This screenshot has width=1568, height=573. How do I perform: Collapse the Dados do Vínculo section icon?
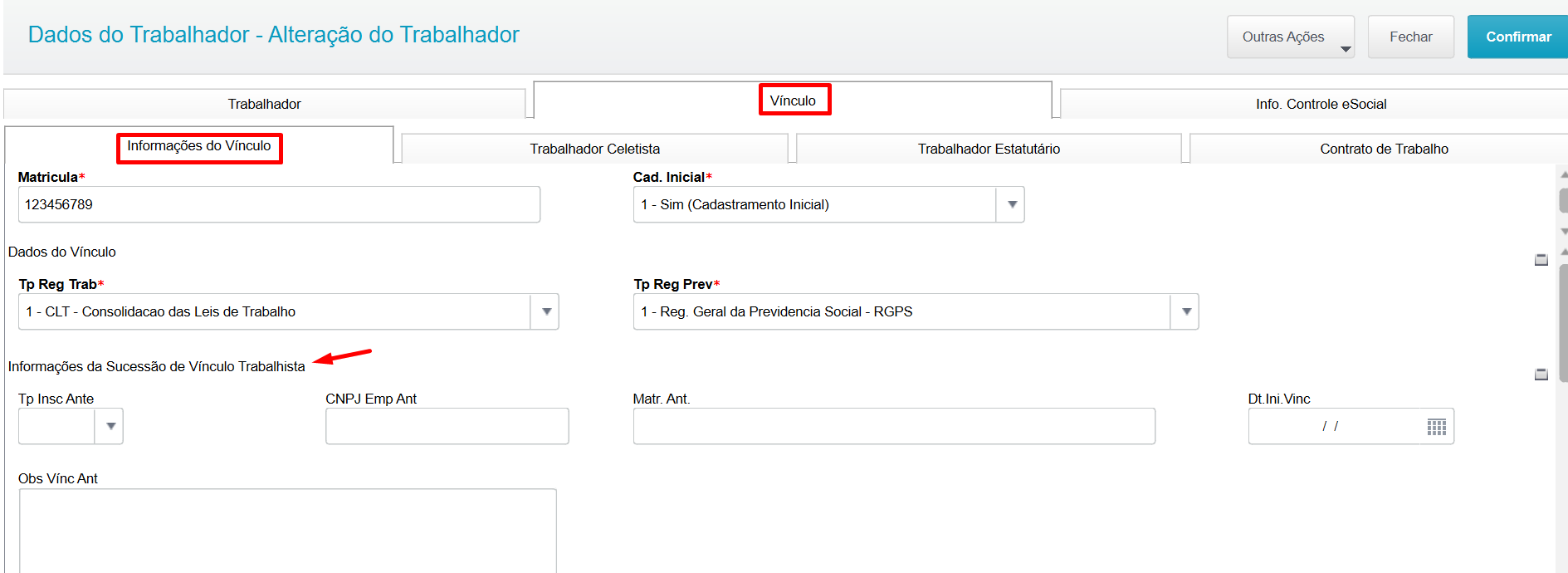1541,260
